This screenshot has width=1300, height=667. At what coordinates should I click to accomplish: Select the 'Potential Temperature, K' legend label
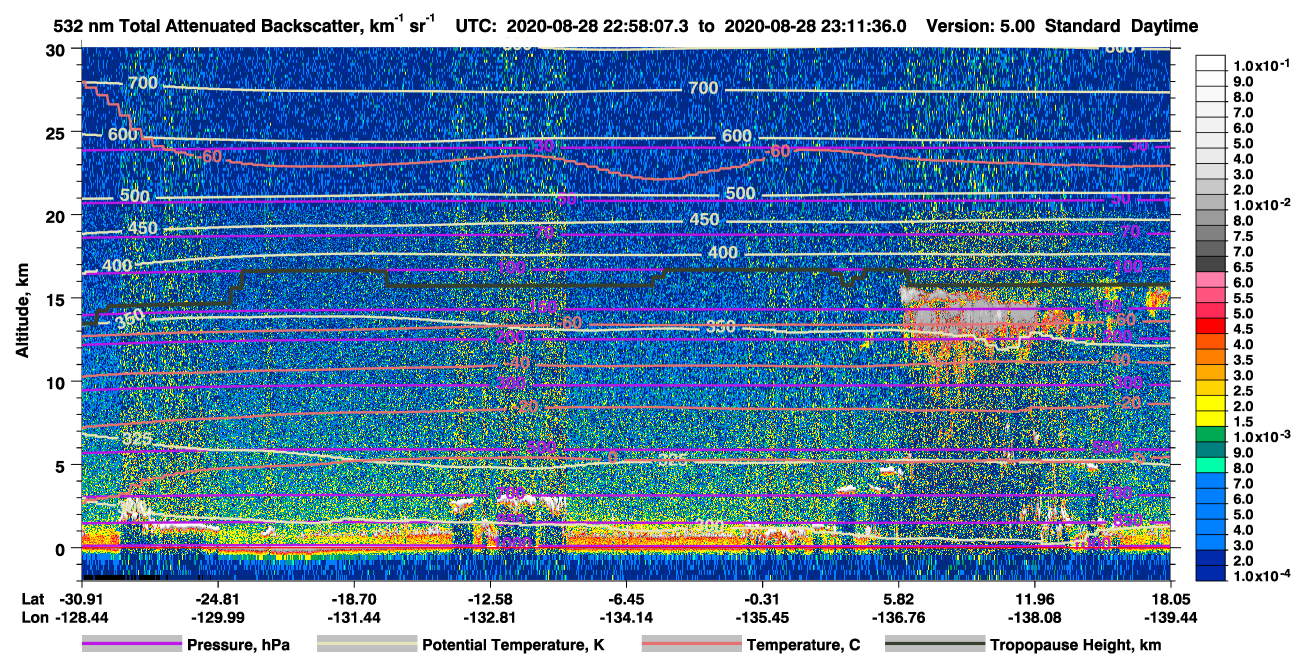click(513, 646)
